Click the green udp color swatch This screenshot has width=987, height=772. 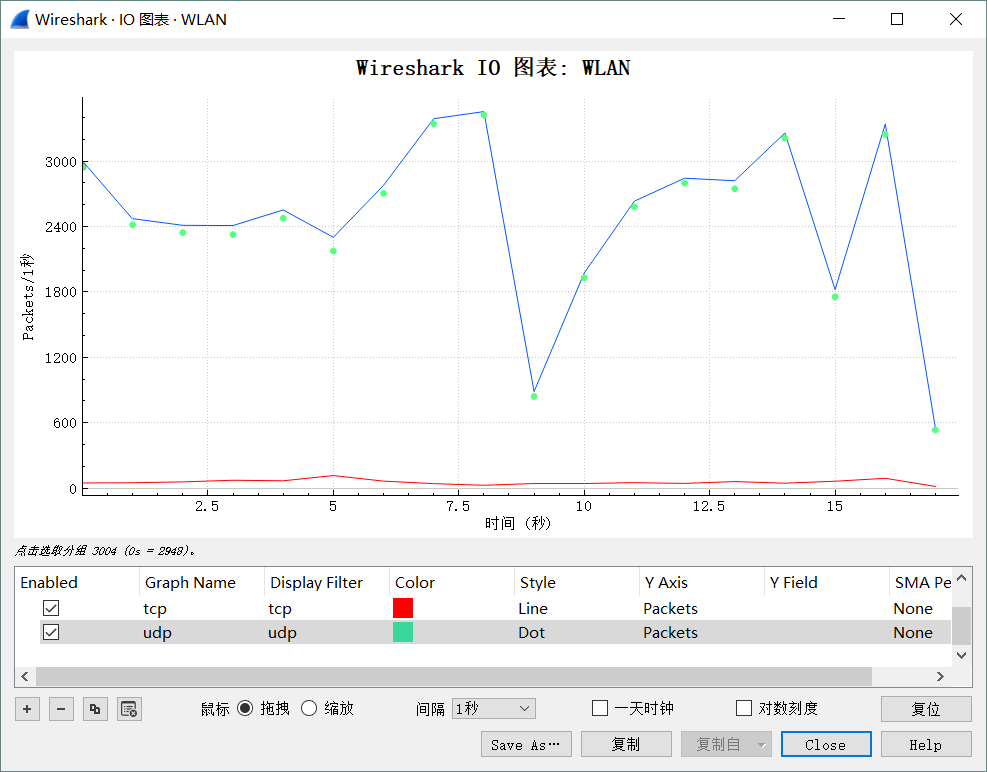(x=403, y=632)
